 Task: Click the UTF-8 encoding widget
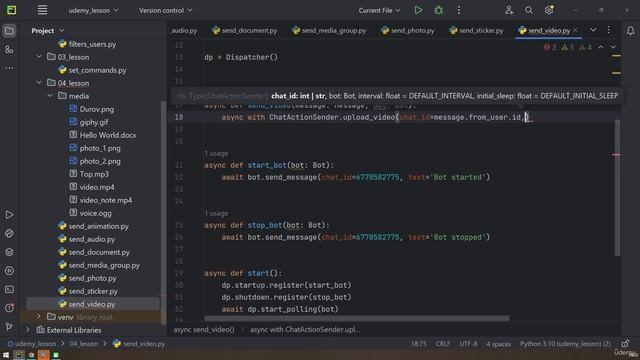point(468,344)
